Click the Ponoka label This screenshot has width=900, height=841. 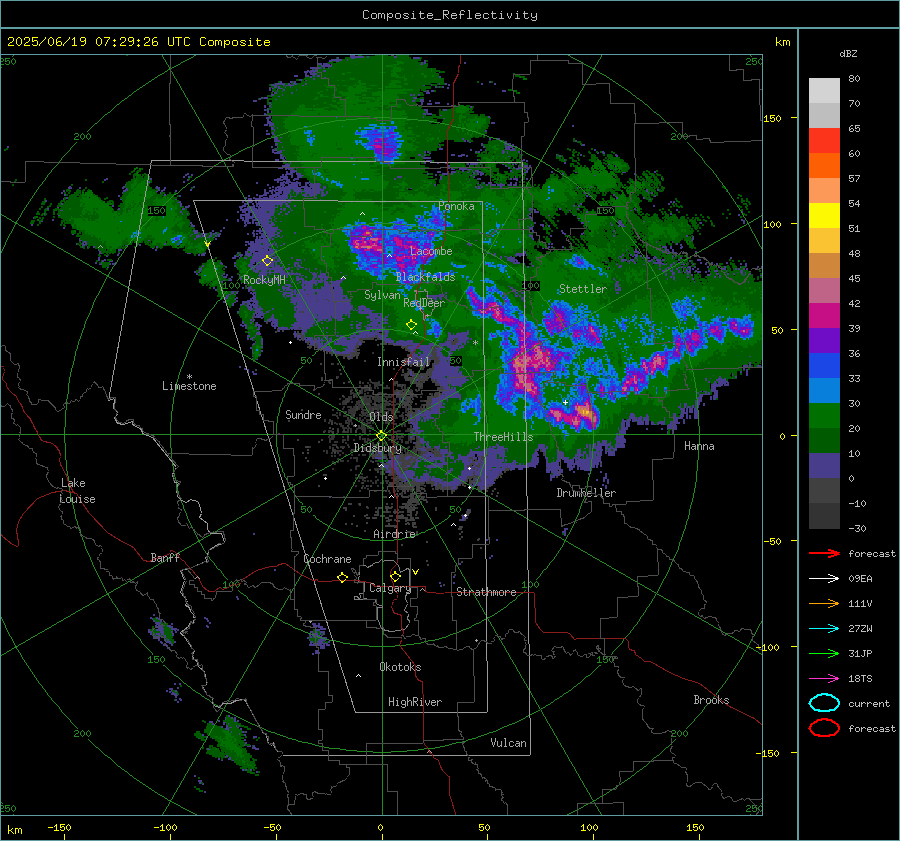click(x=456, y=206)
